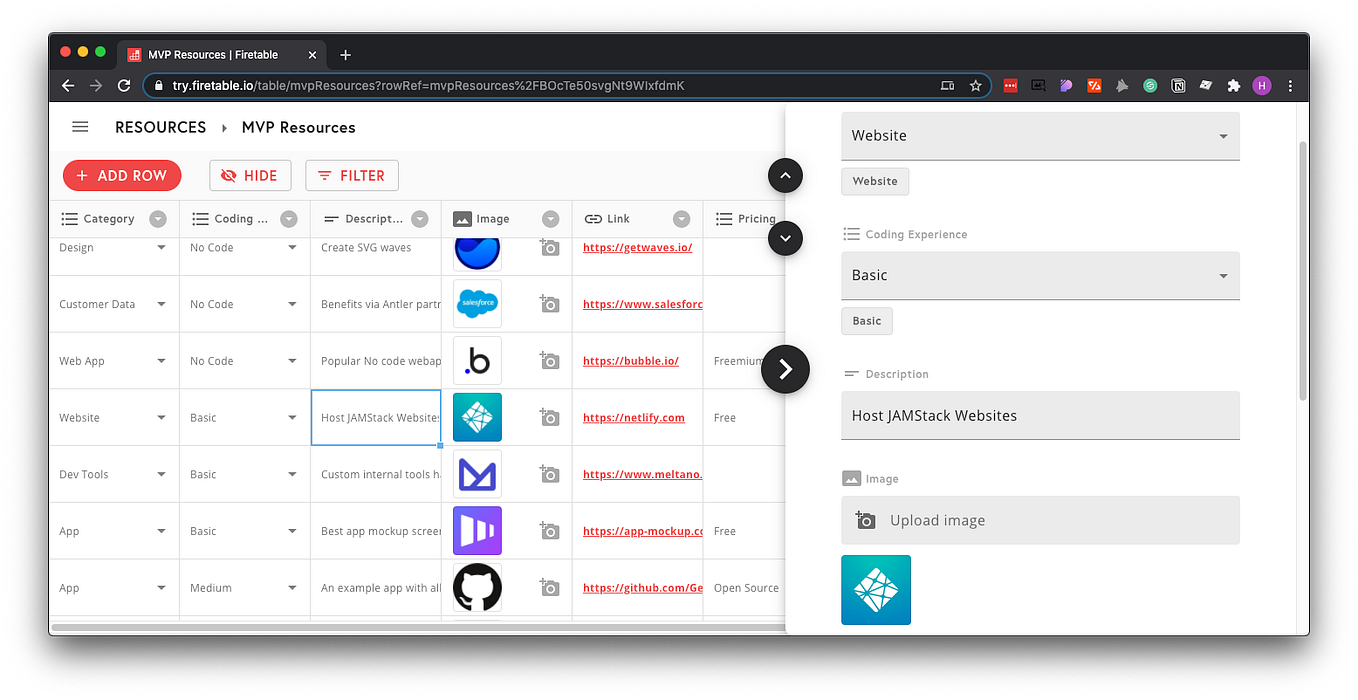1358x700 pixels.
Task: Open the navigation hamburger menu
Action: coord(80,127)
